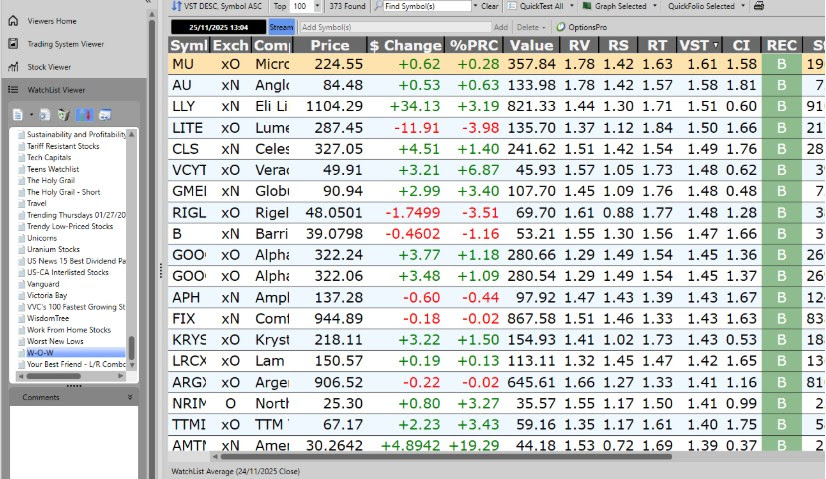Sort by the VST column header

699,45
